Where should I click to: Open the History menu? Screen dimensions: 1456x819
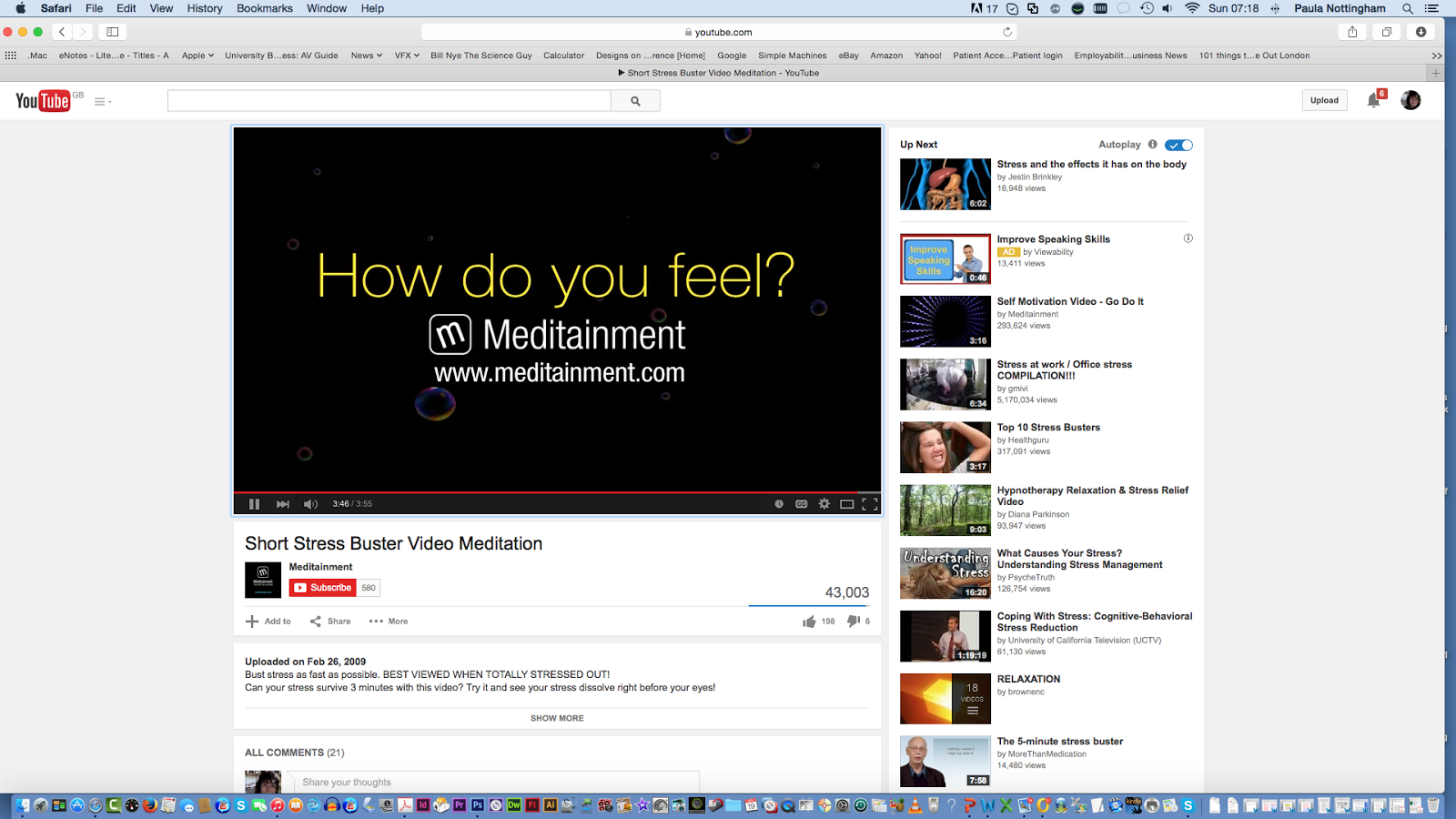tap(205, 8)
